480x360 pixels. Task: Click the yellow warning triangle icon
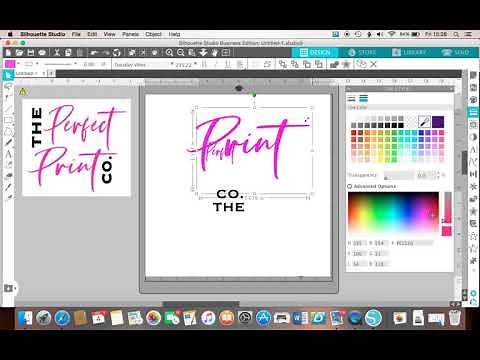click(x=22, y=92)
